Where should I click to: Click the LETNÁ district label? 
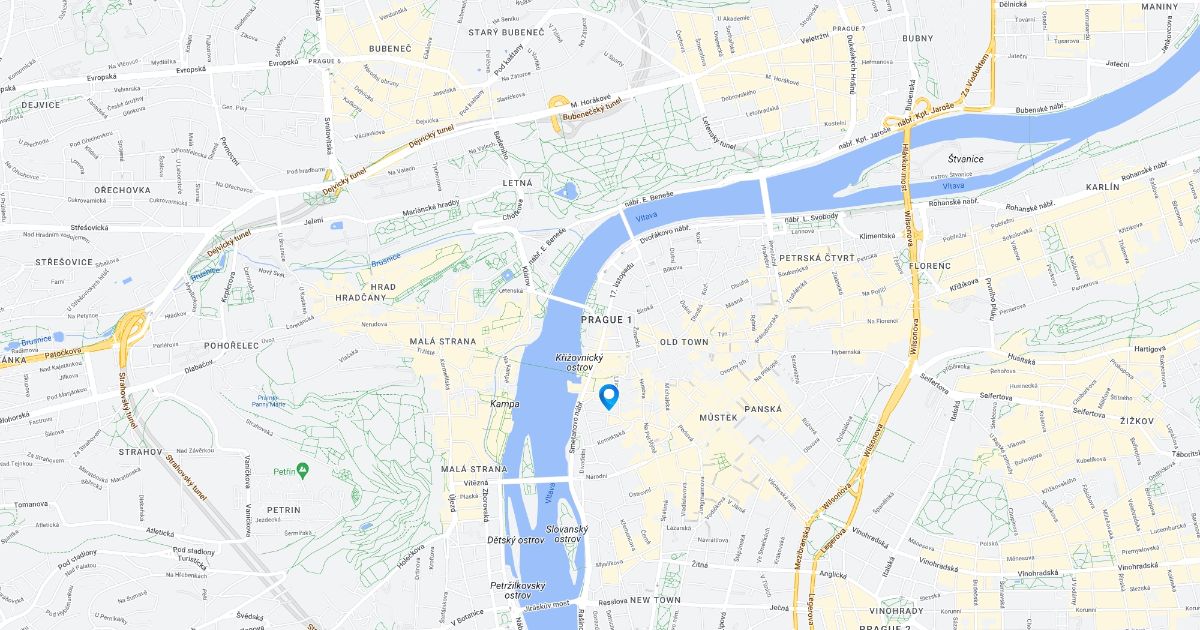coord(517,184)
